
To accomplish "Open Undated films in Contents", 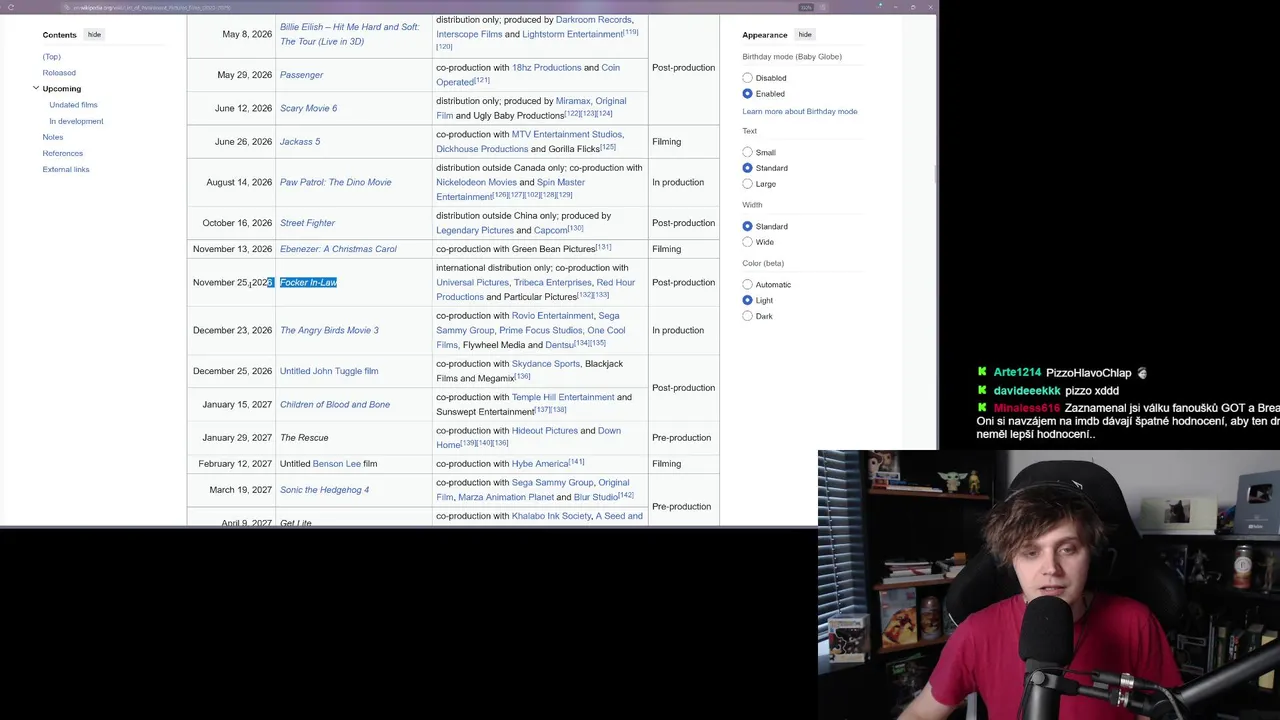I will coord(73,104).
